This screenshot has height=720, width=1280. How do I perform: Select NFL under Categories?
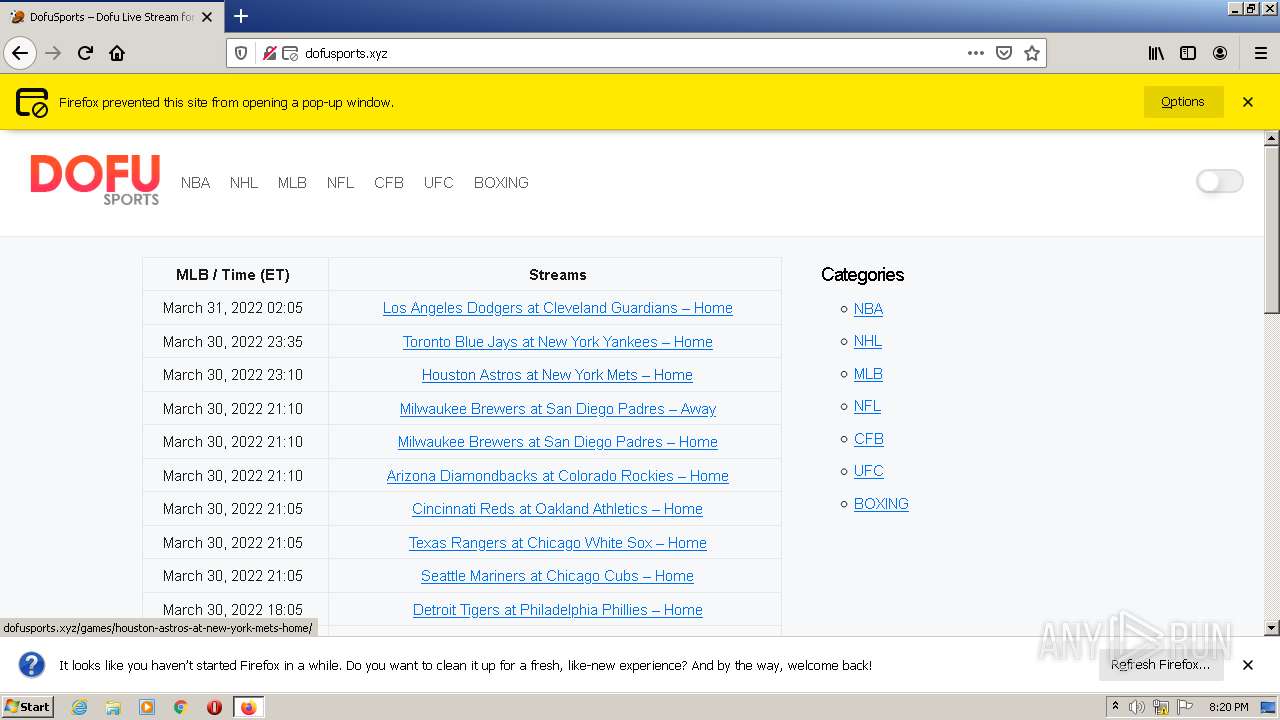(867, 406)
